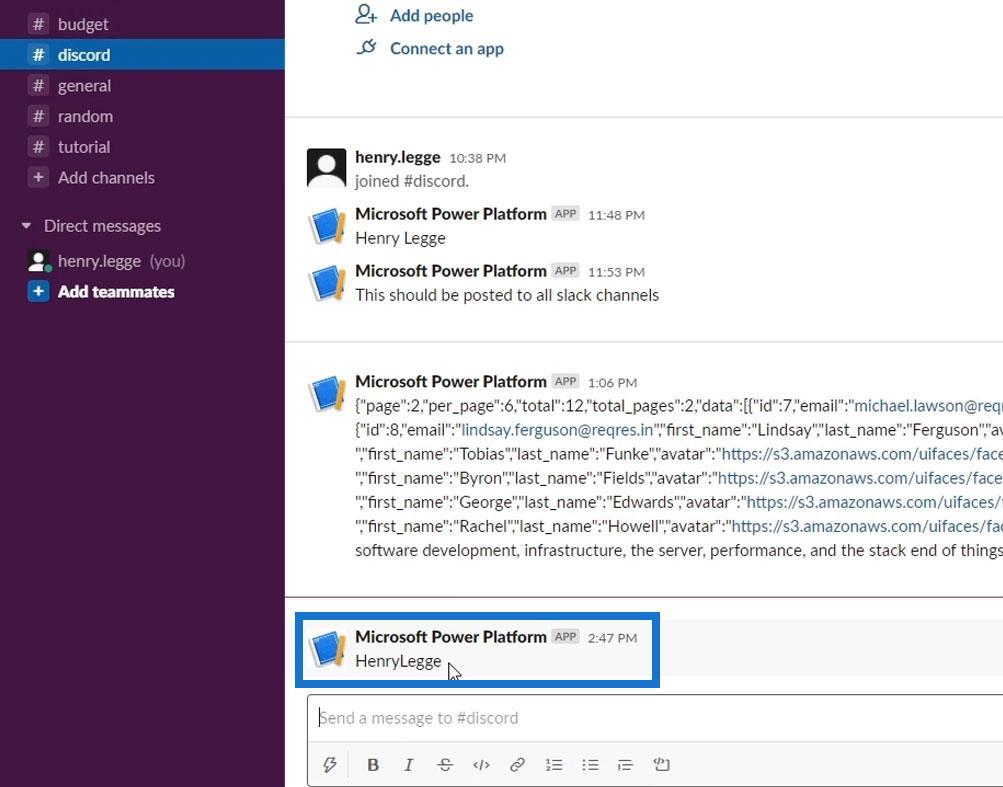Click the Connect an app plug icon
This screenshot has height=787, width=1003.
(x=366, y=47)
